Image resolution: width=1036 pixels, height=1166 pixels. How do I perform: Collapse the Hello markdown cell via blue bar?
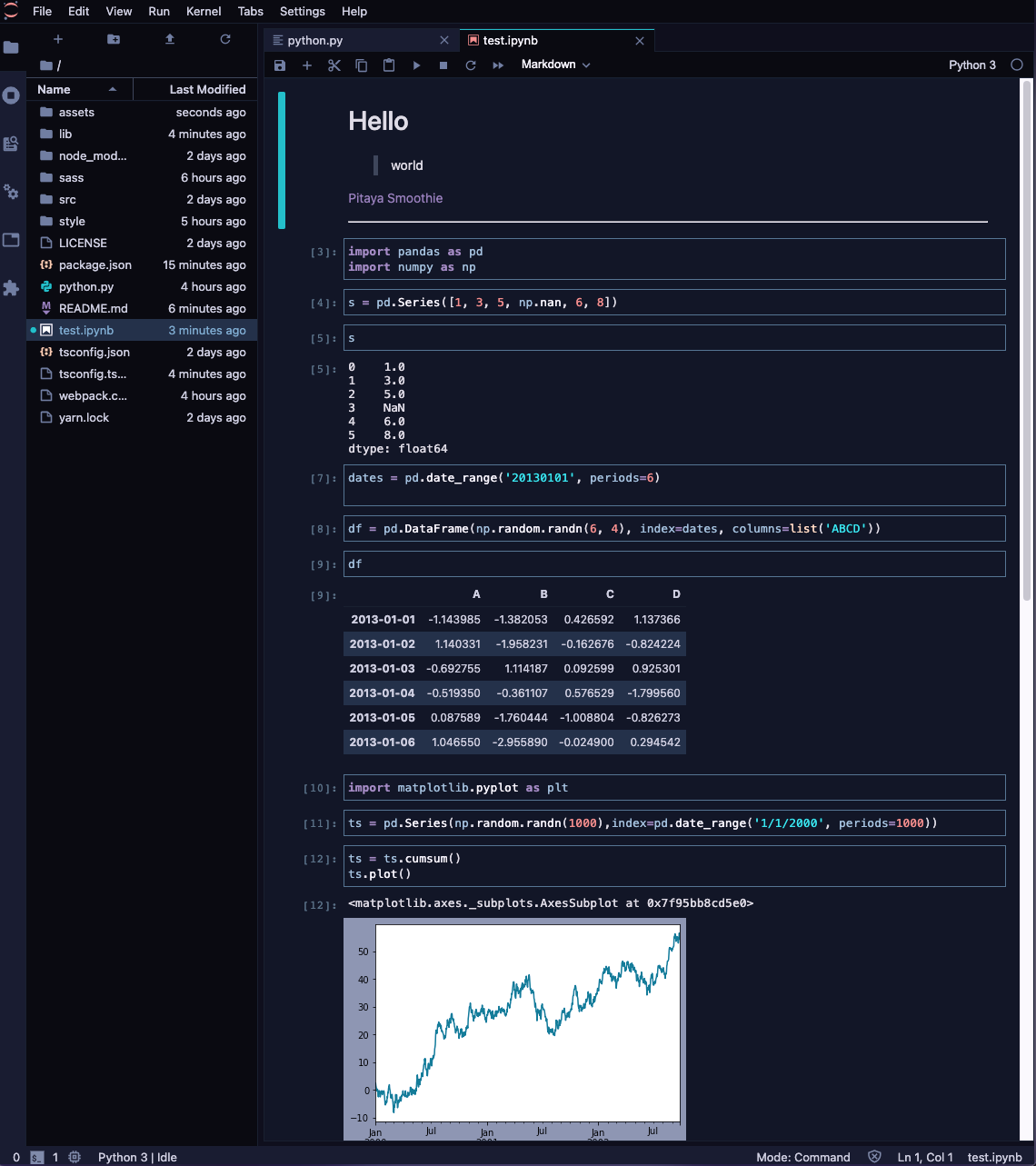coord(282,160)
